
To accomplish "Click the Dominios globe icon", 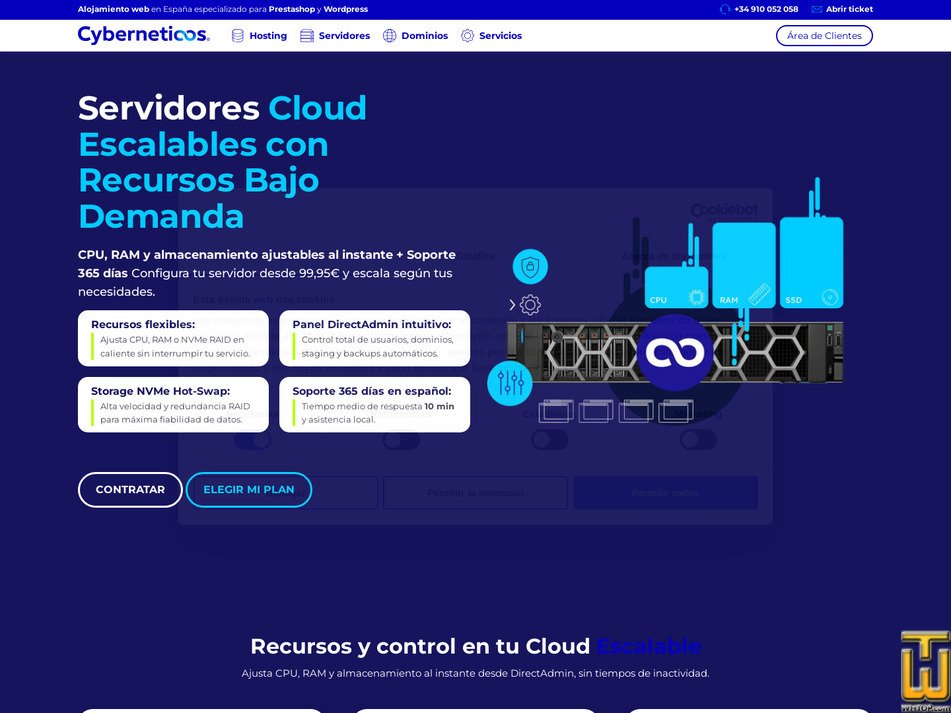I will (x=389, y=36).
